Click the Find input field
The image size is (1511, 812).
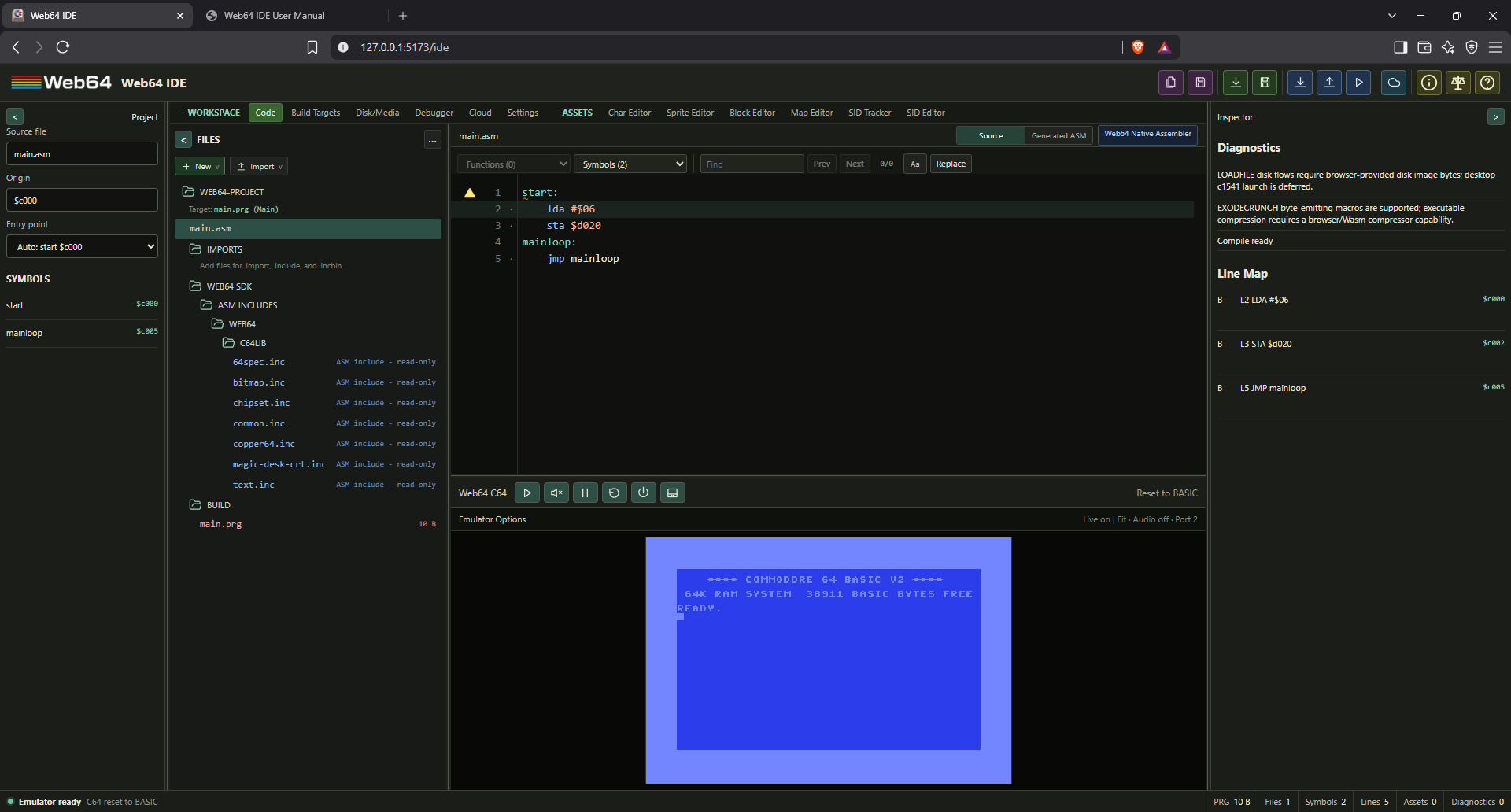pyautogui.click(x=752, y=164)
